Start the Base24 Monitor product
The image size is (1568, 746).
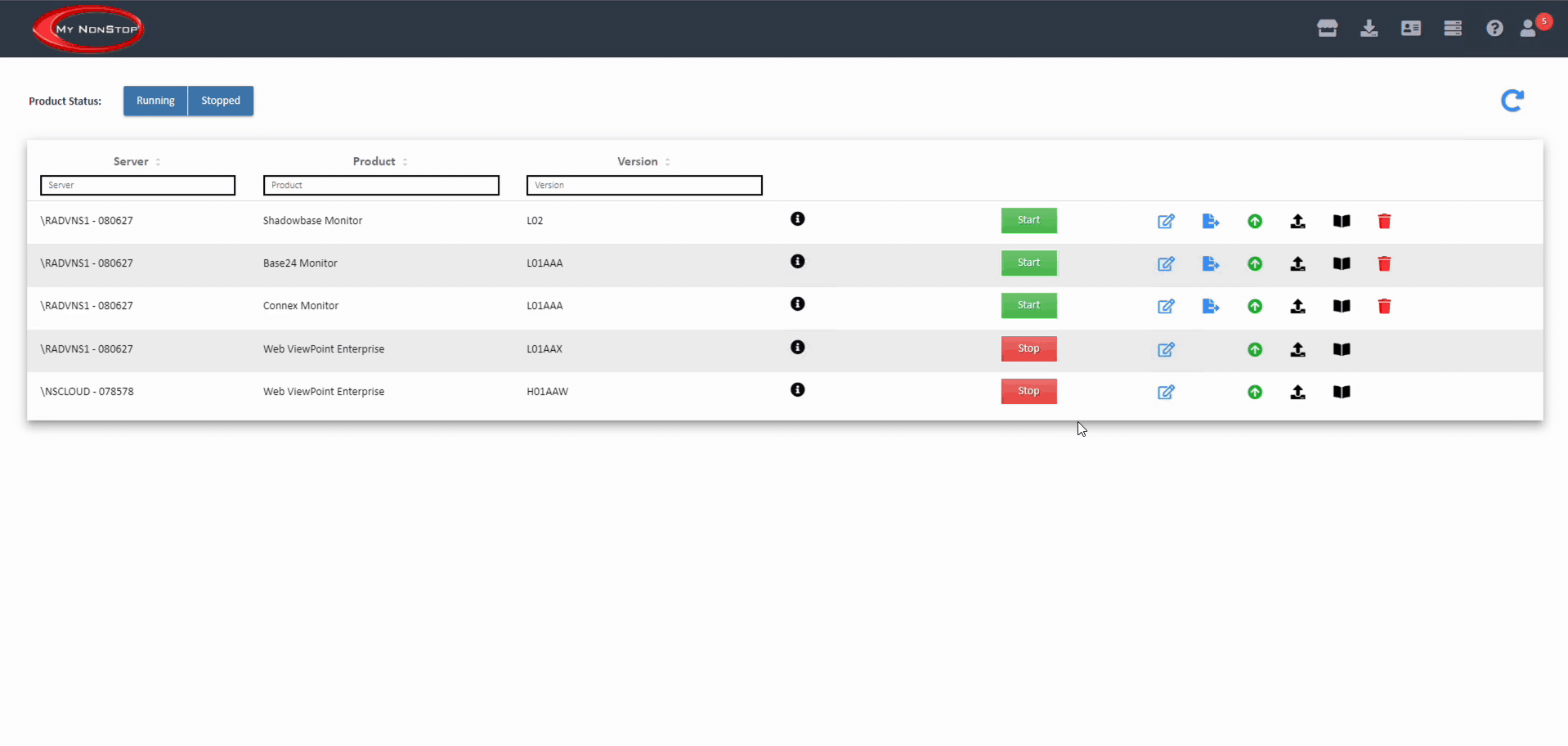click(x=1028, y=263)
